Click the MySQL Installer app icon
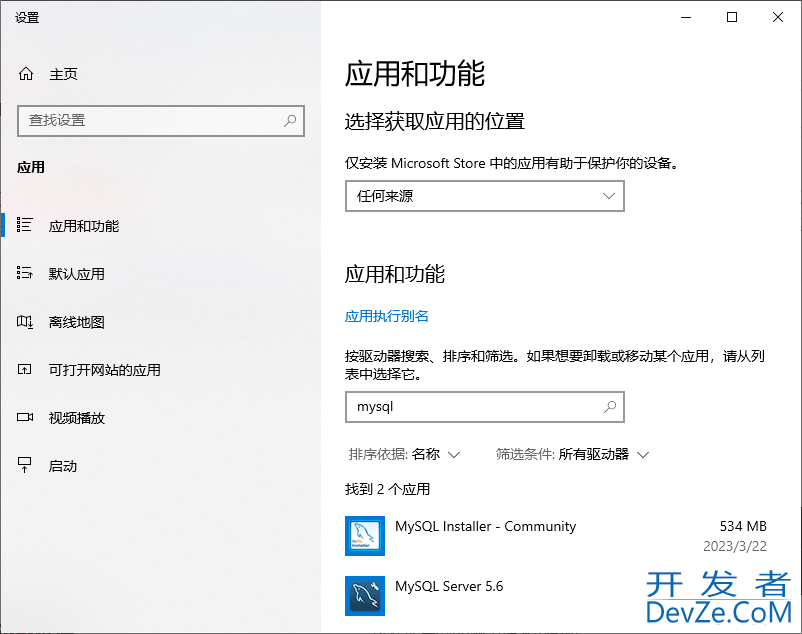802x634 pixels. click(365, 536)
